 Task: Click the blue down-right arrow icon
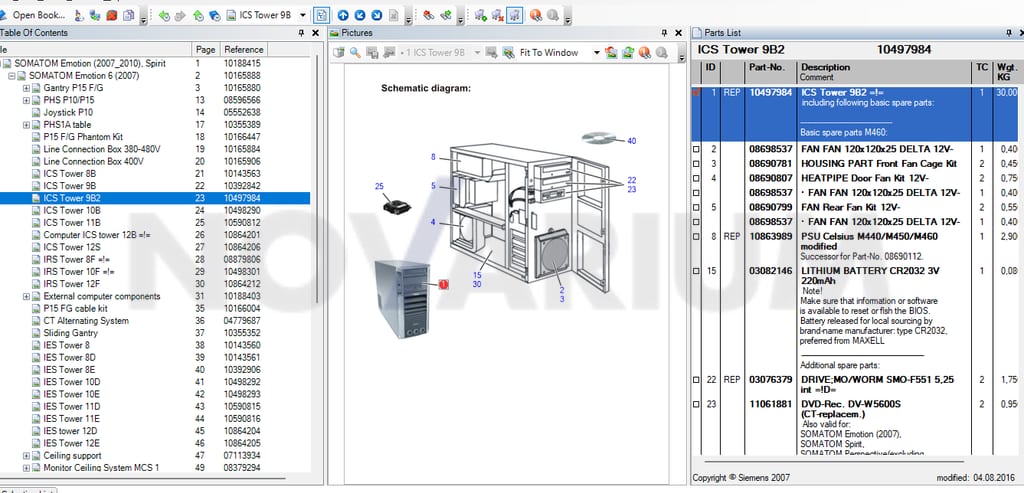(376, 15)
